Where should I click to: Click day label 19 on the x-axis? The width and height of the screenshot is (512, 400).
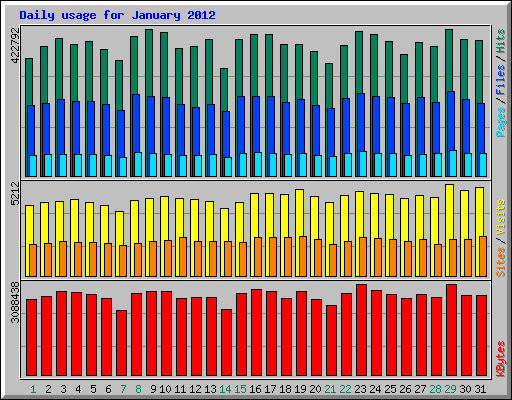coord(300,389)
